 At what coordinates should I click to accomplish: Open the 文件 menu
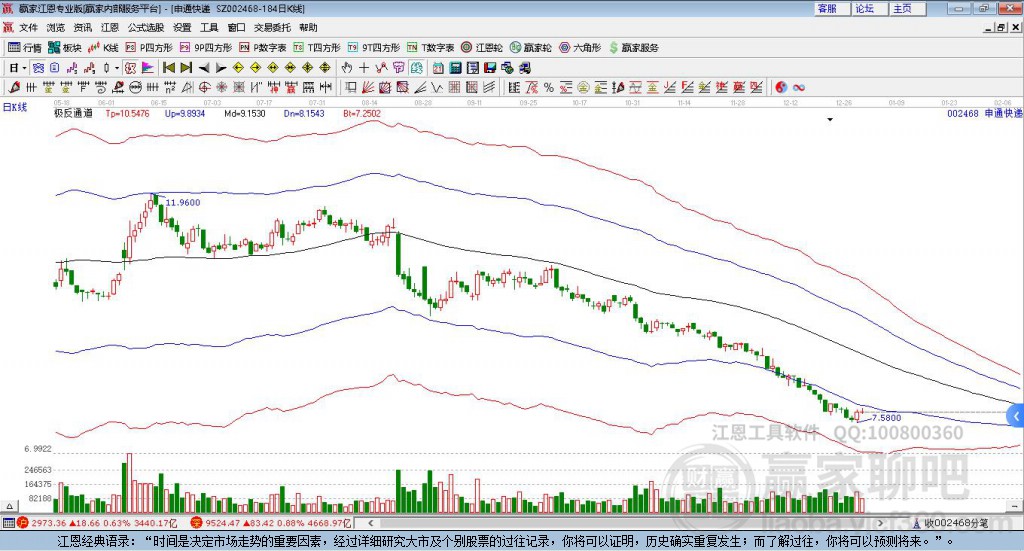(x=29, y=27)
